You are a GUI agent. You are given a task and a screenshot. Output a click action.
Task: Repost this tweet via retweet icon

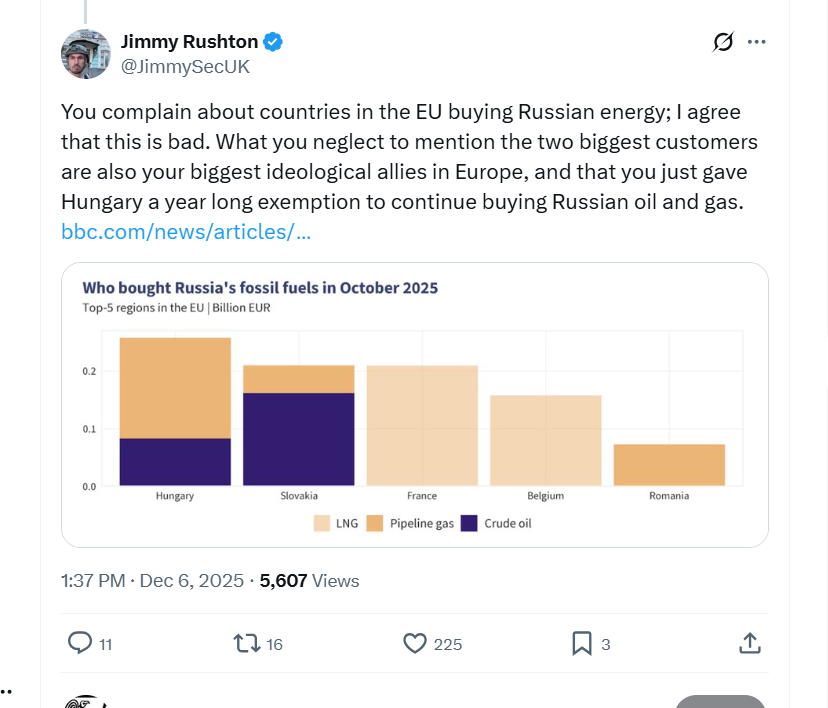tap(246, 644)
